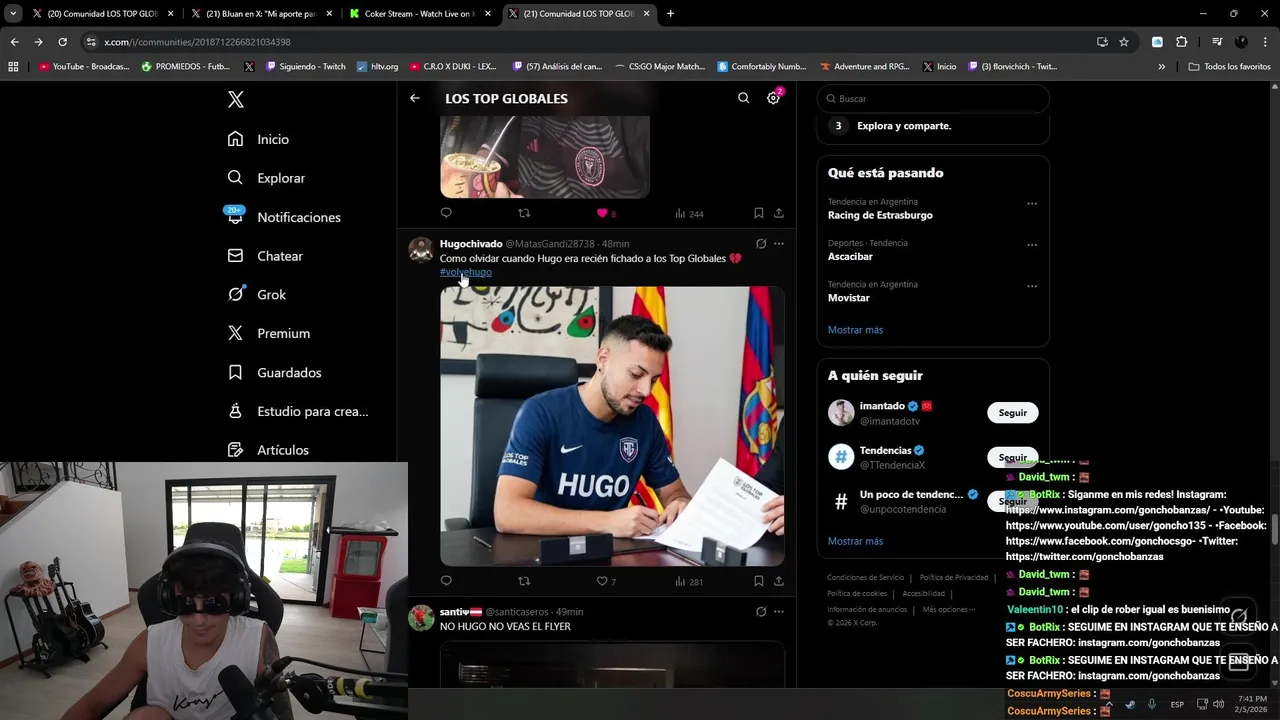Open more options on Hugochivado's post
The width and height of the screenshot is (1280, 720).
coord(779,244)
